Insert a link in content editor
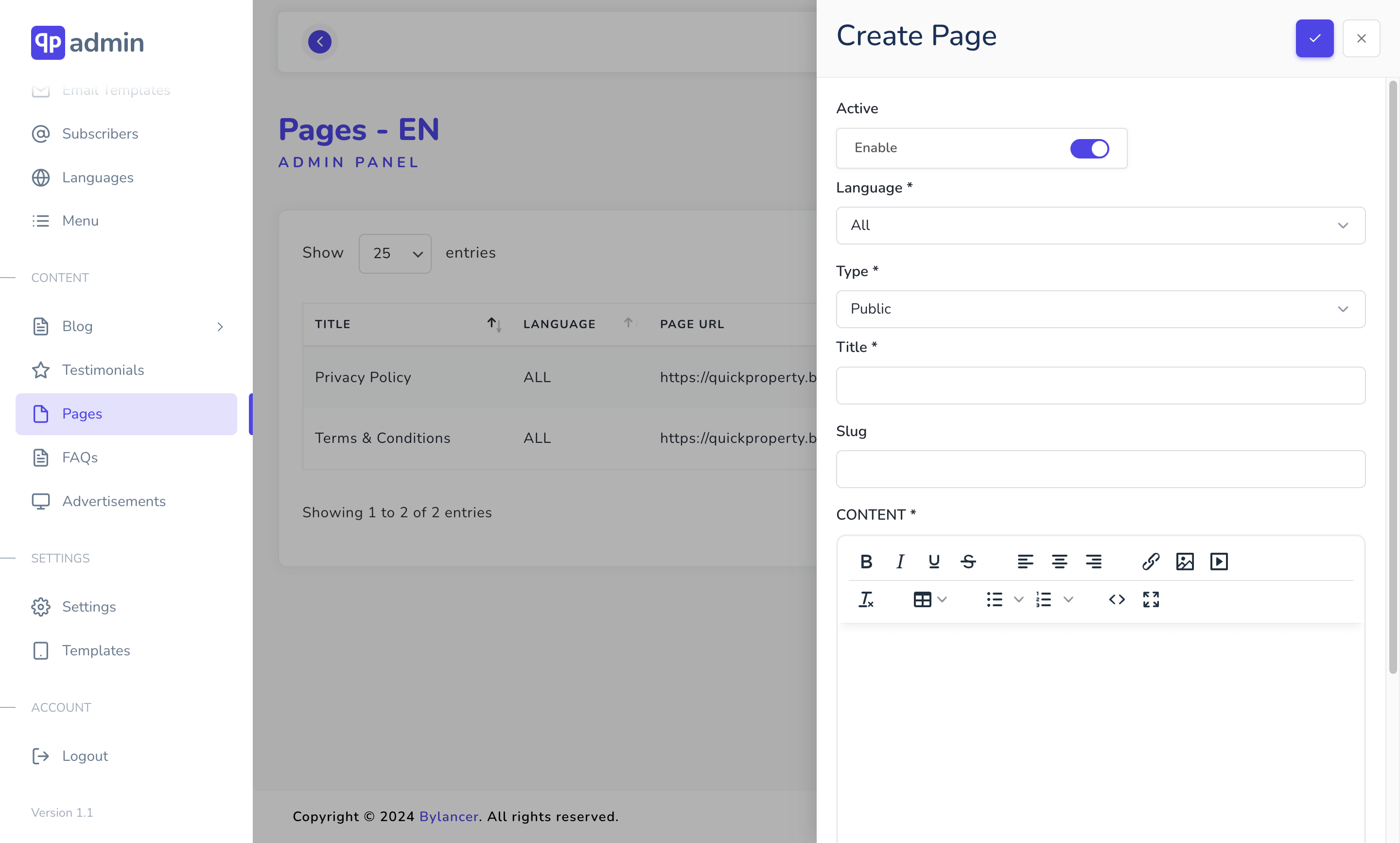Viewport: 1400px width, 843px height. pyautogui.click(x=1151, y=561)
